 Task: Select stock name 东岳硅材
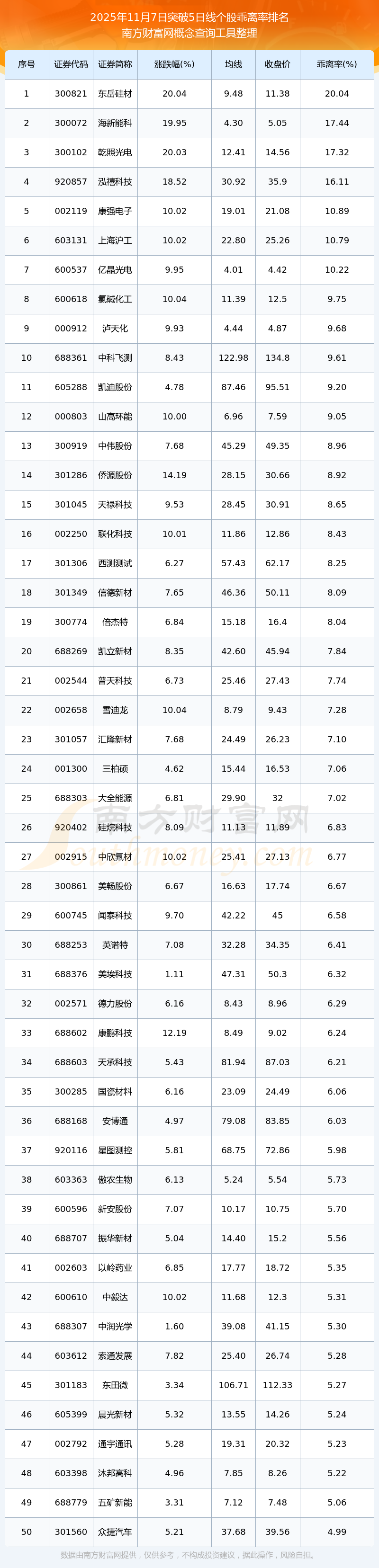115,94
